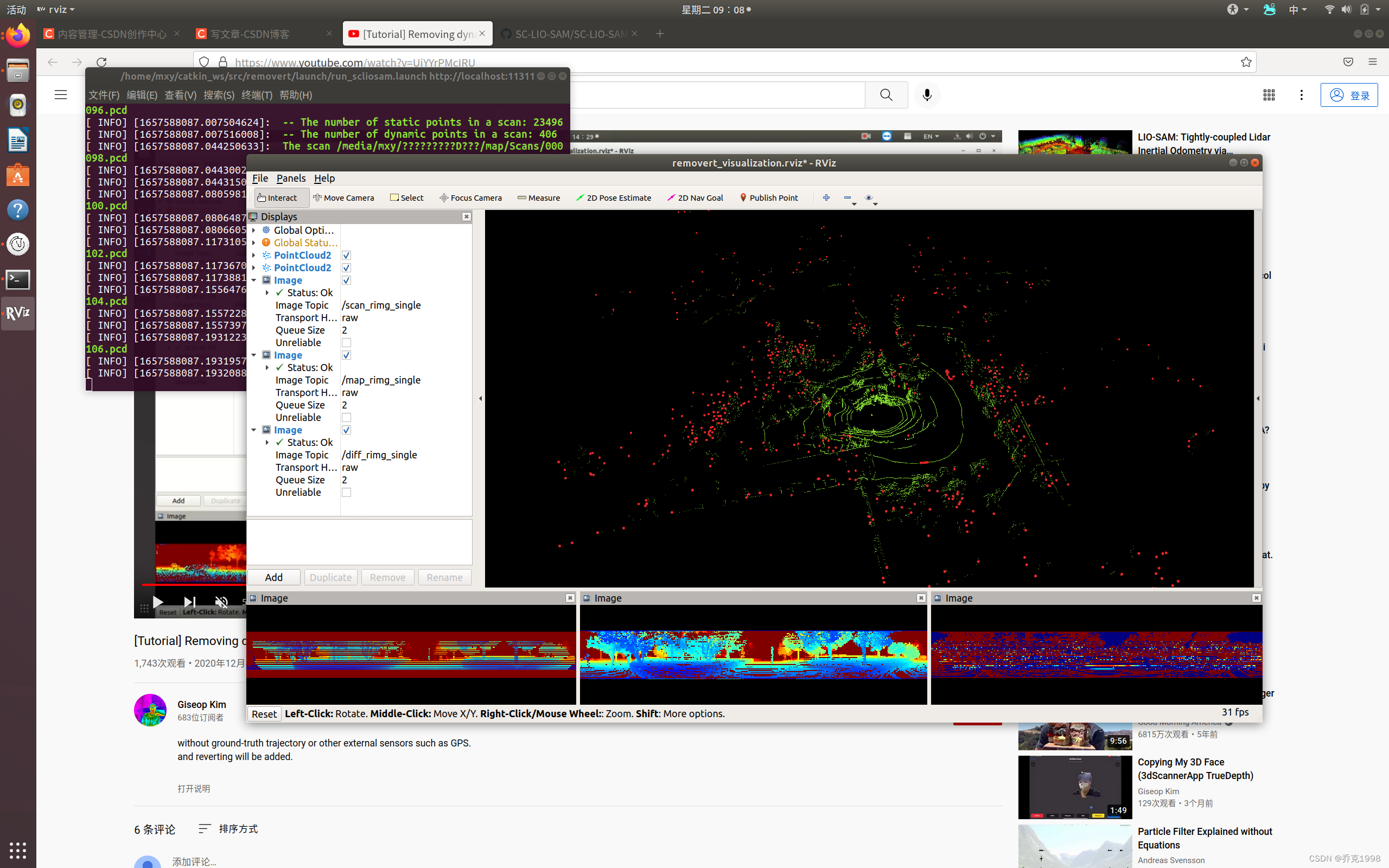Open the view eye icon dropdown

(x=870, y=198)
